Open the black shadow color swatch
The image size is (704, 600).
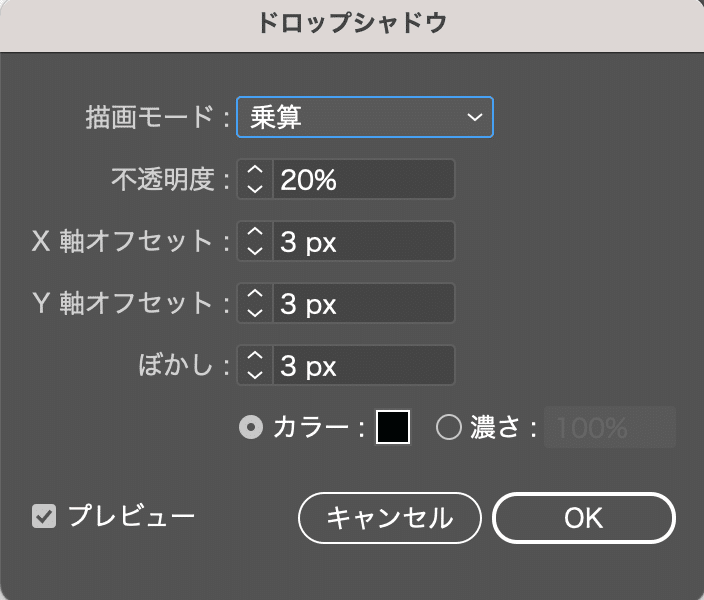coord(393,427)
